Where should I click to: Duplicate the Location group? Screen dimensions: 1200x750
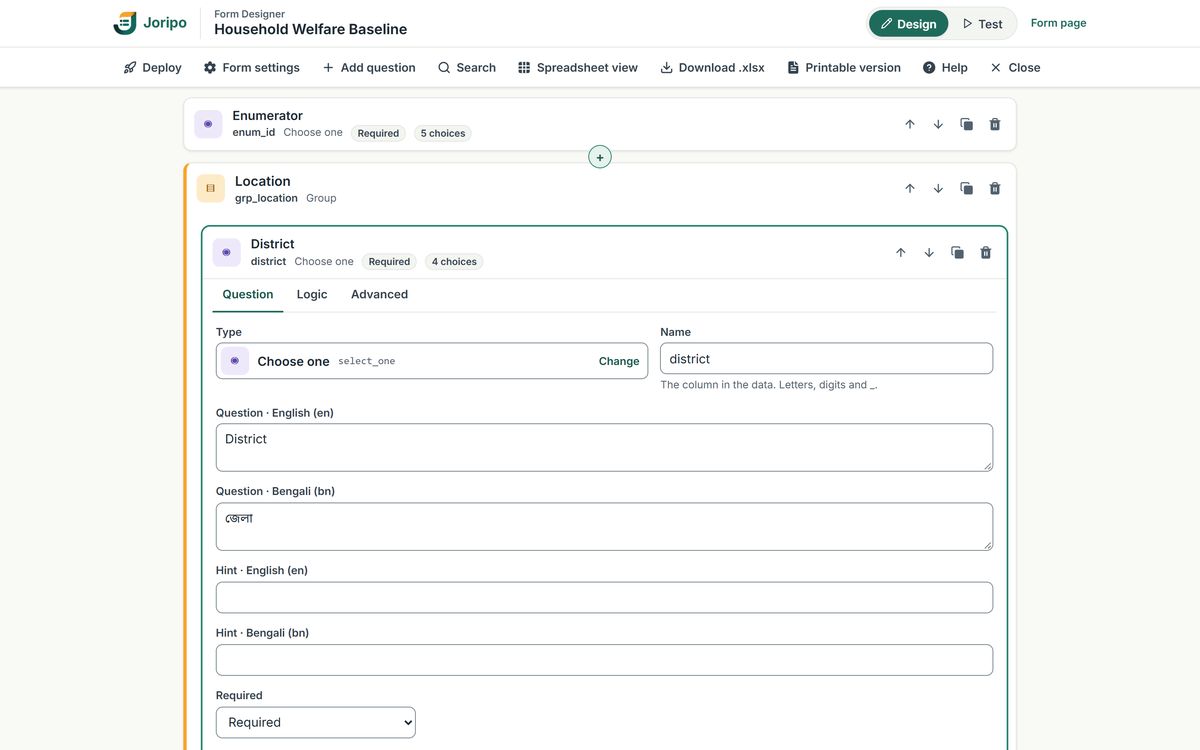[x=966, y=188]
